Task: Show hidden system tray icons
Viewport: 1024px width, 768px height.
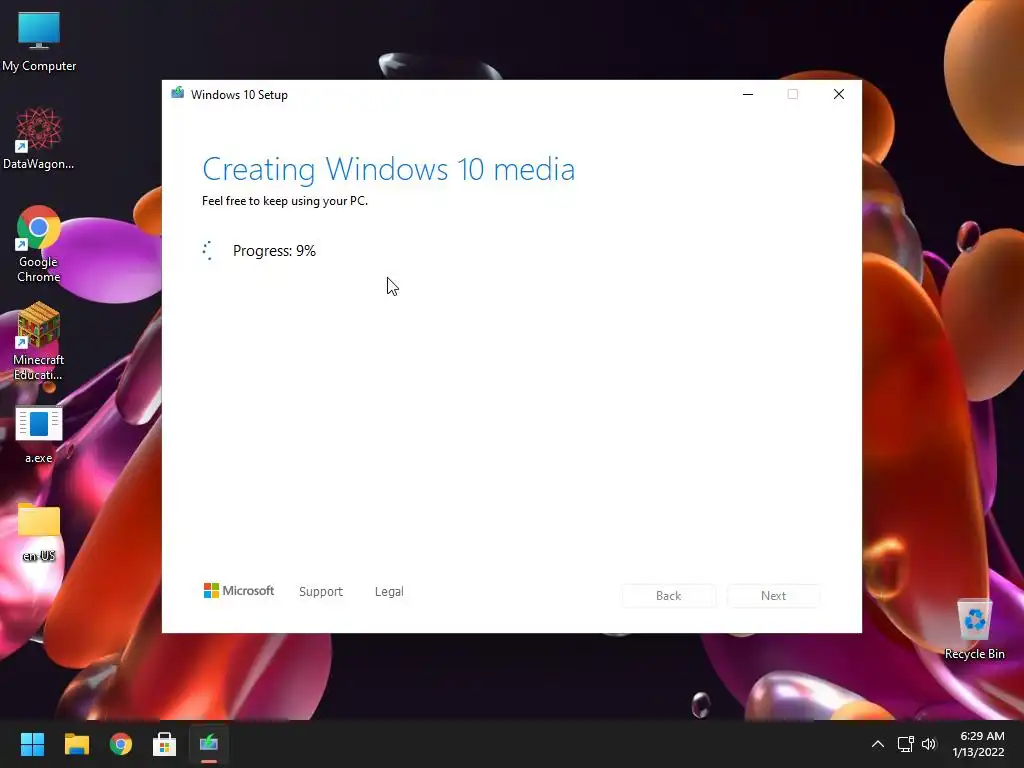Action: point(878,744)
